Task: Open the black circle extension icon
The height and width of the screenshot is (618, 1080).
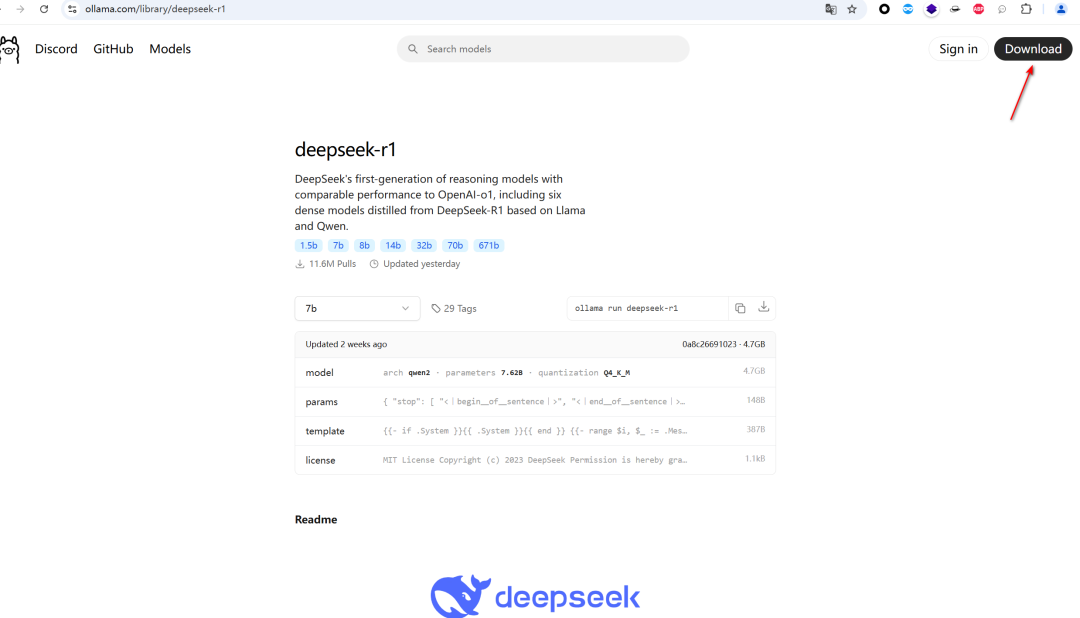Action: click(x=884, y=9)
